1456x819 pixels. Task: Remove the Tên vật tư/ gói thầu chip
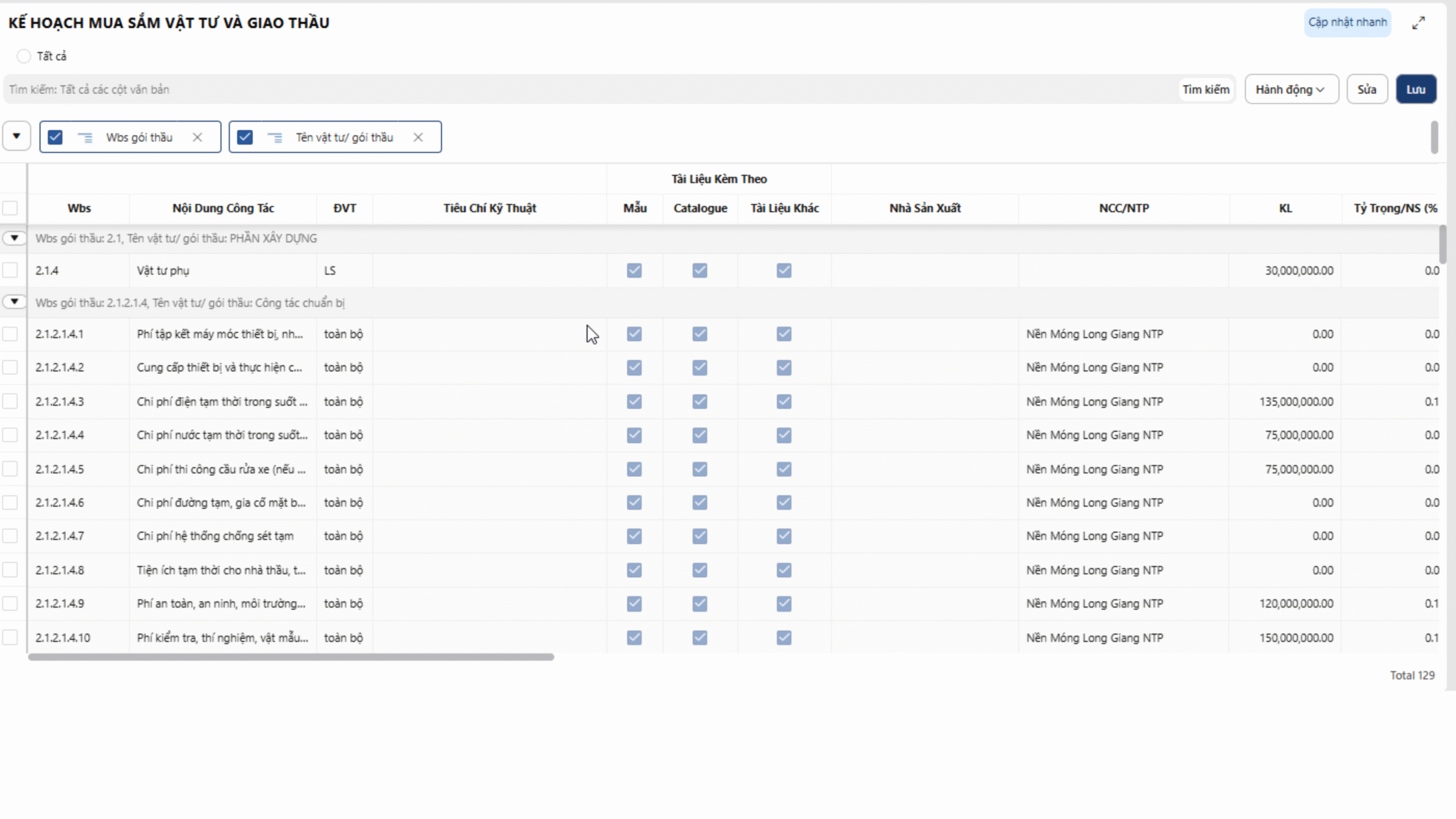[418, 137]
